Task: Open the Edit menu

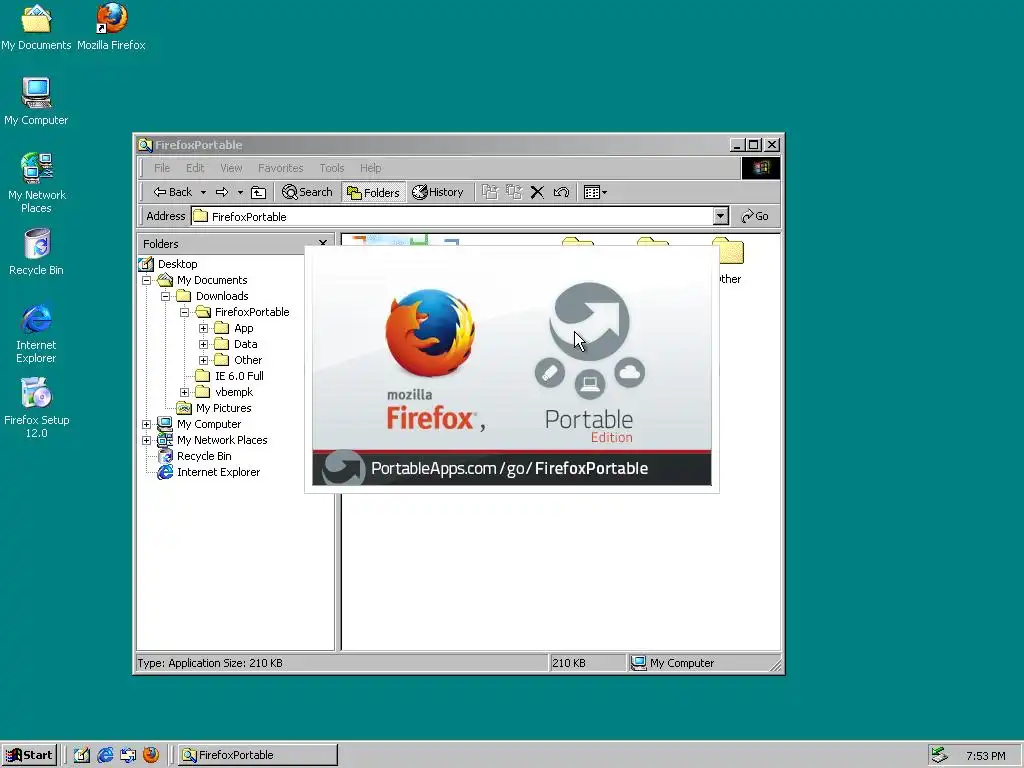Action: point(195,168)
